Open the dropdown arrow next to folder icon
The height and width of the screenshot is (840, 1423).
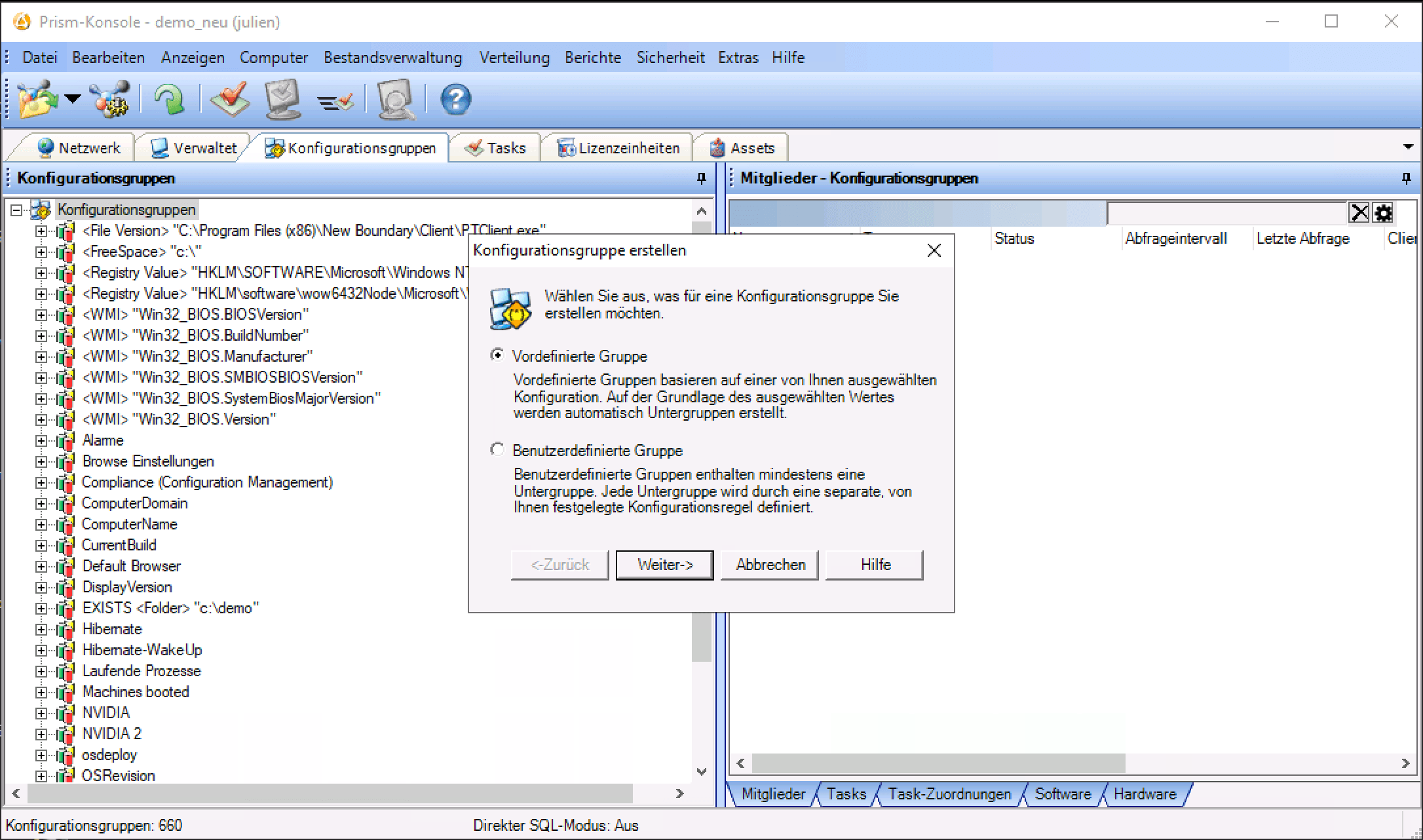coord(73,100)
